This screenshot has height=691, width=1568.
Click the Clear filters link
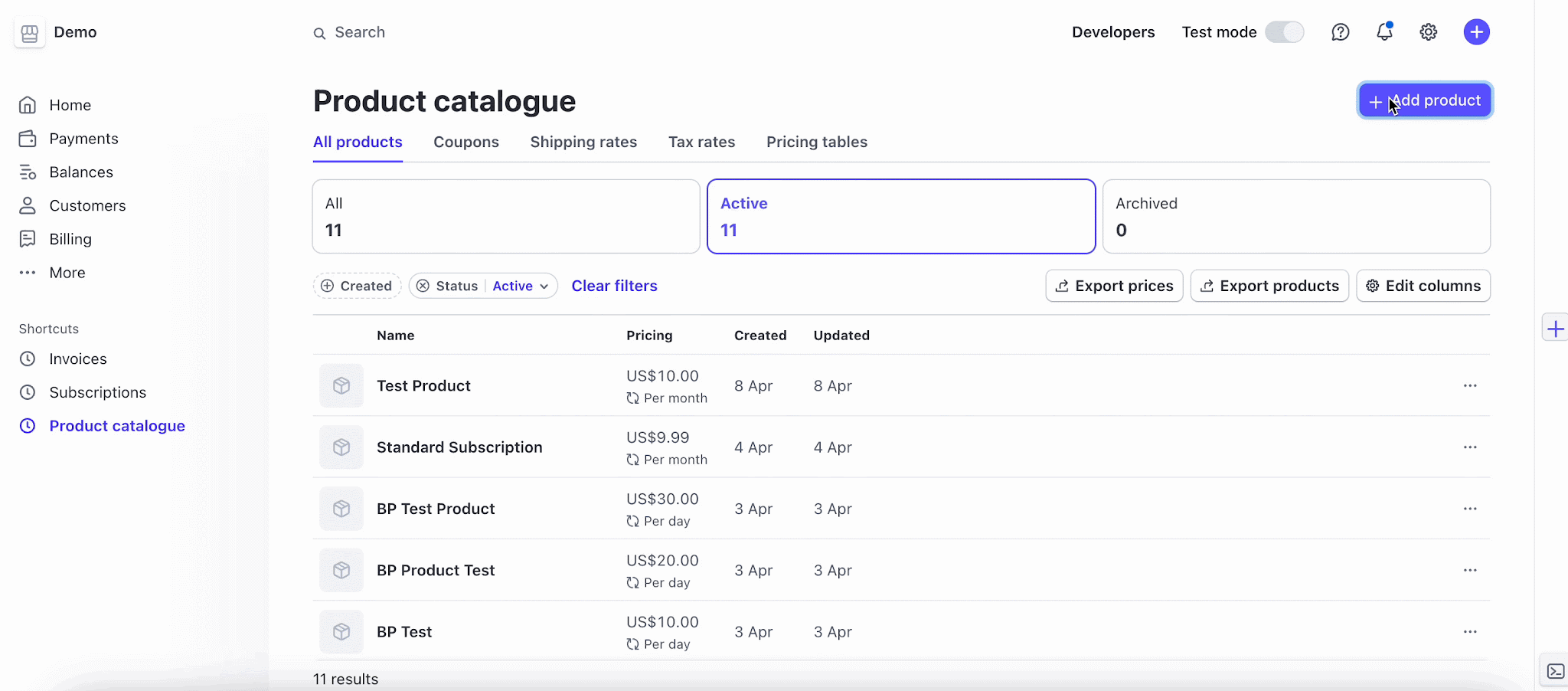(x=614, y=286)
